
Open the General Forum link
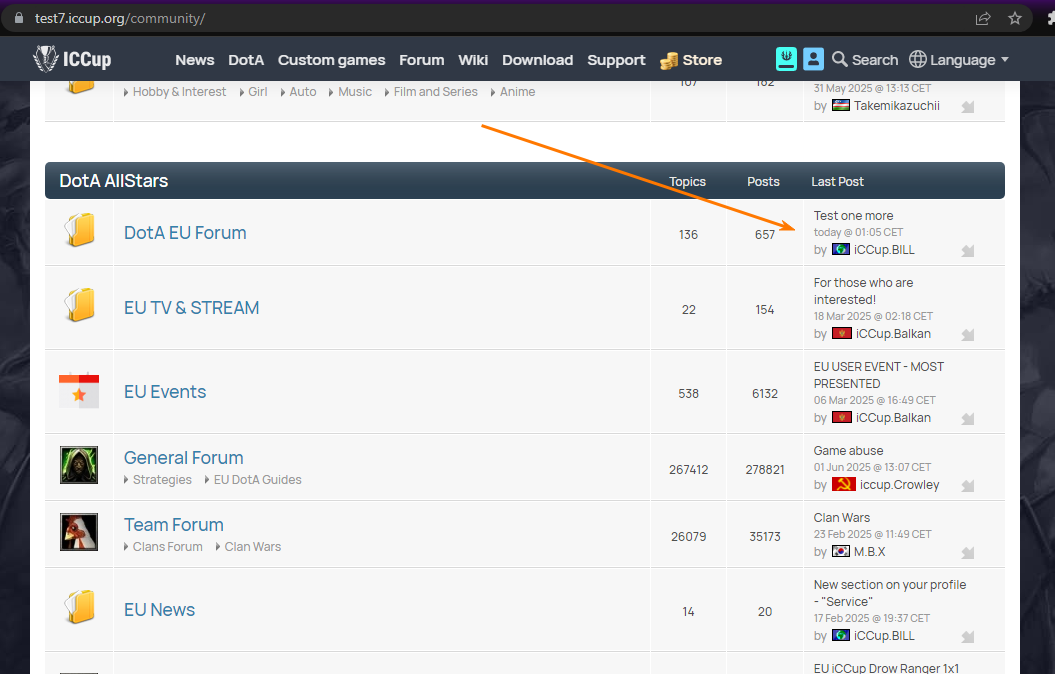pos(184,457)
